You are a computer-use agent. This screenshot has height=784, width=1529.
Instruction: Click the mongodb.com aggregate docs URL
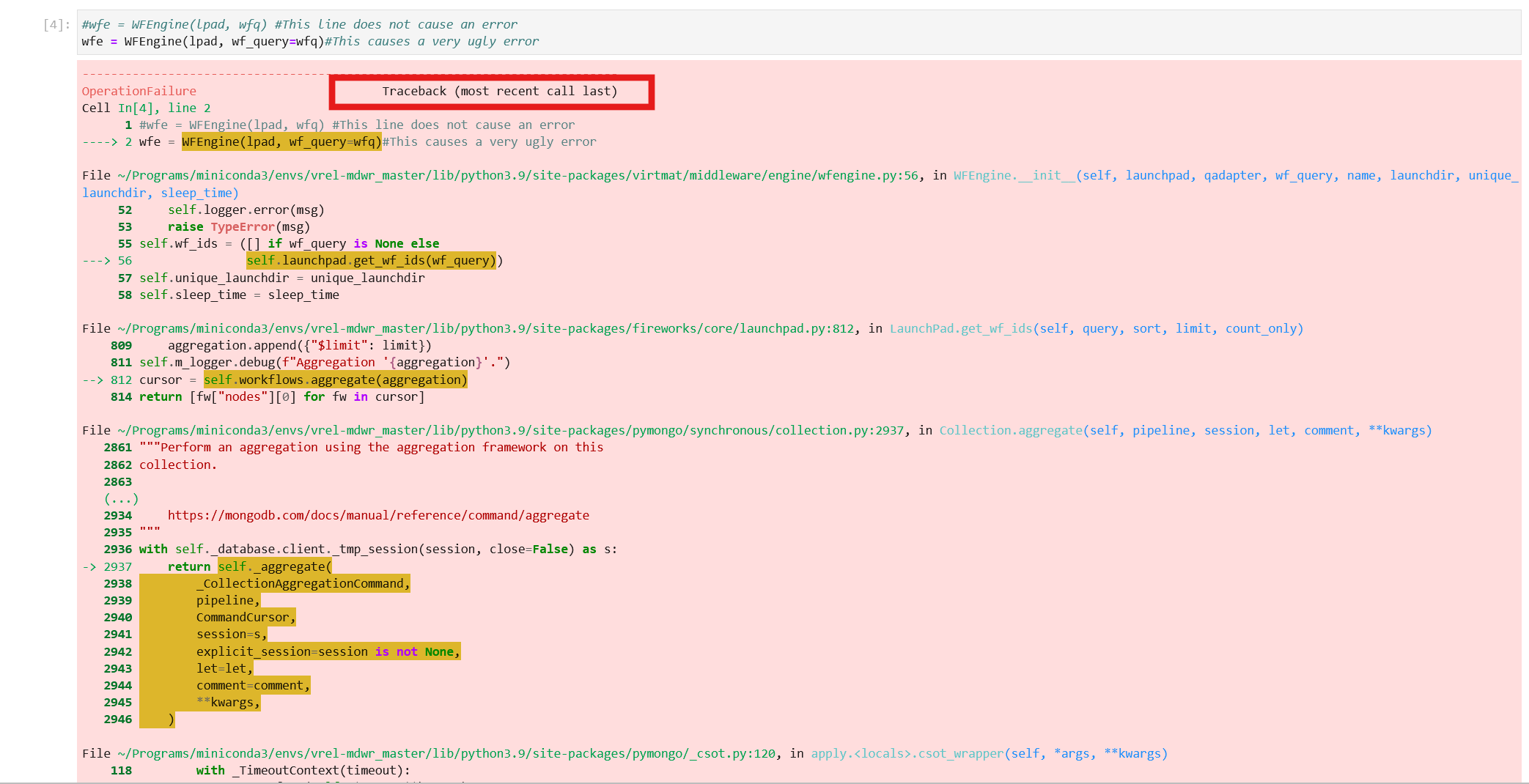(378, 515)
